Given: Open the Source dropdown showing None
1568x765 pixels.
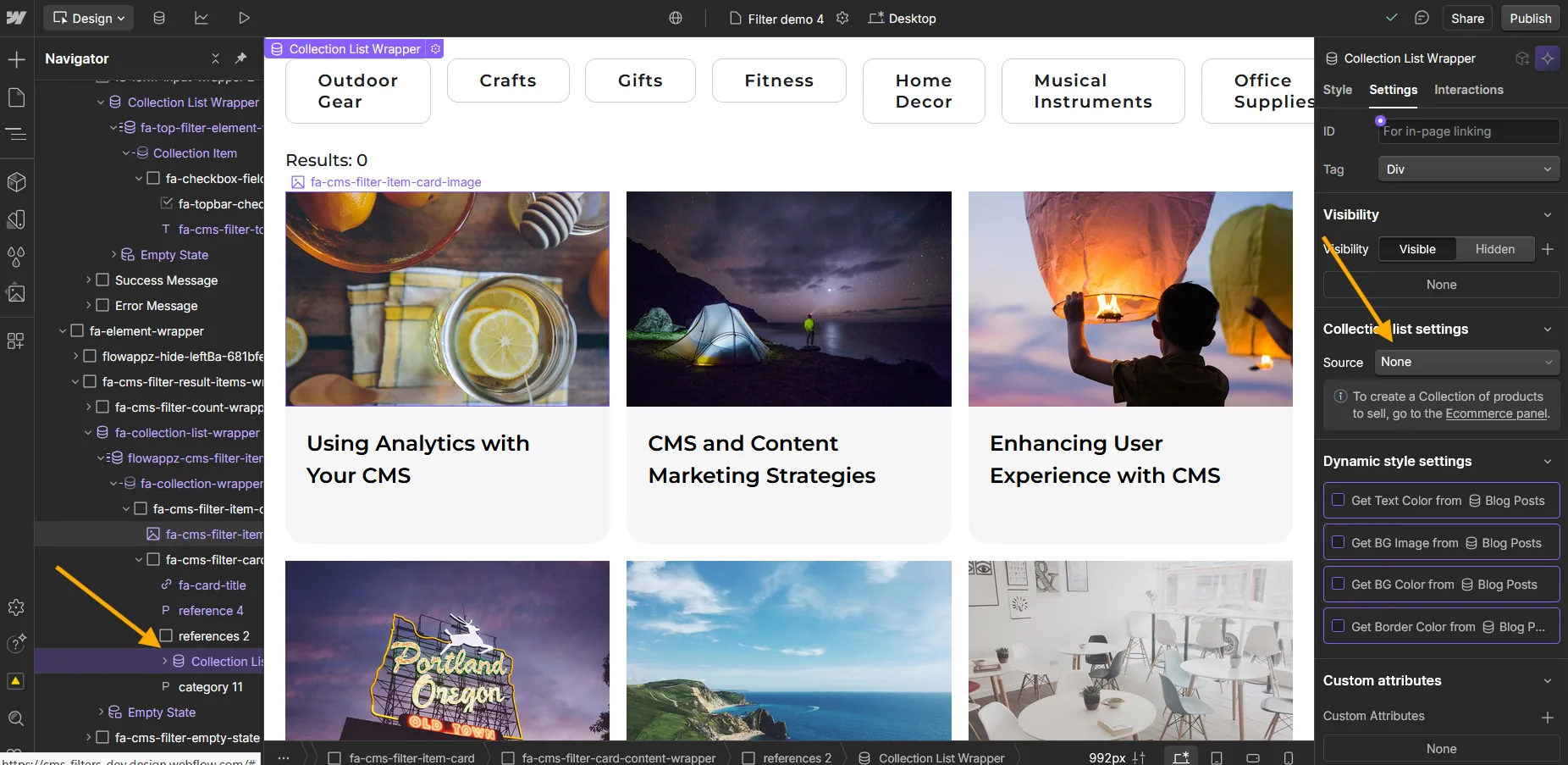Looking at the screenshot, I should click(1467, 363).
